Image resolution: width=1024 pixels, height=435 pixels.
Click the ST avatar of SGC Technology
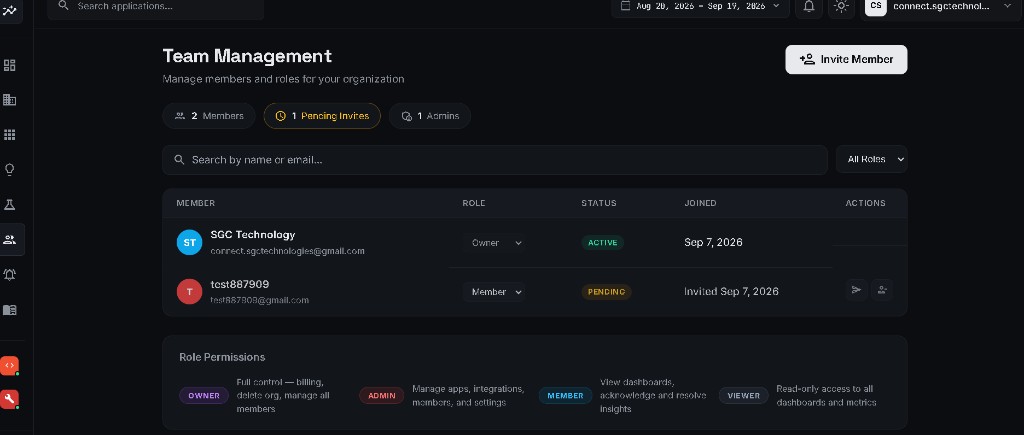pos(189,242)
